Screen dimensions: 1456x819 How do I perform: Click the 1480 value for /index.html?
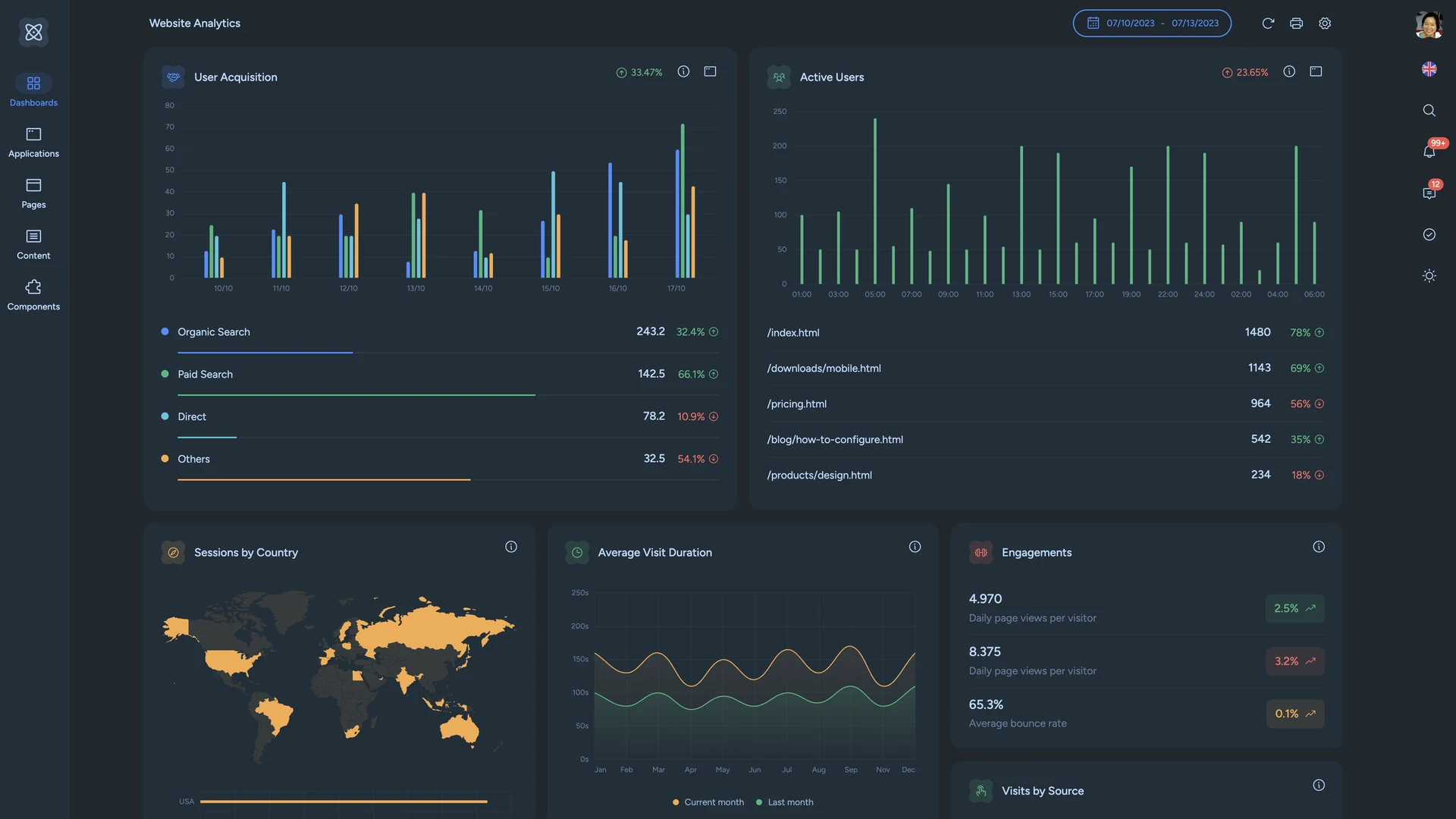[x=1257, y=332]
